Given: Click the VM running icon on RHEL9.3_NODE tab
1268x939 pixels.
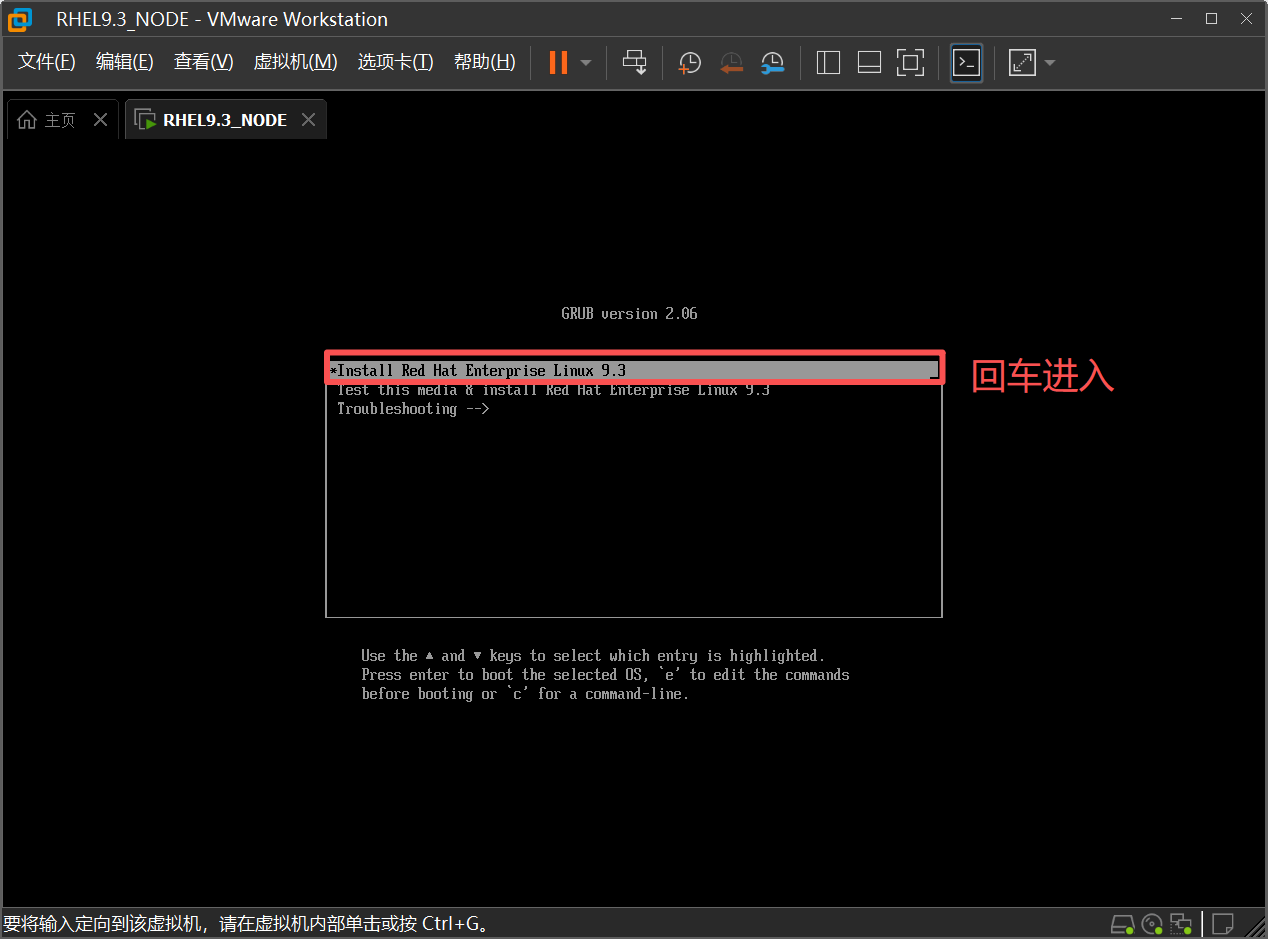Looking at the screenshot, I should (146, 120).
